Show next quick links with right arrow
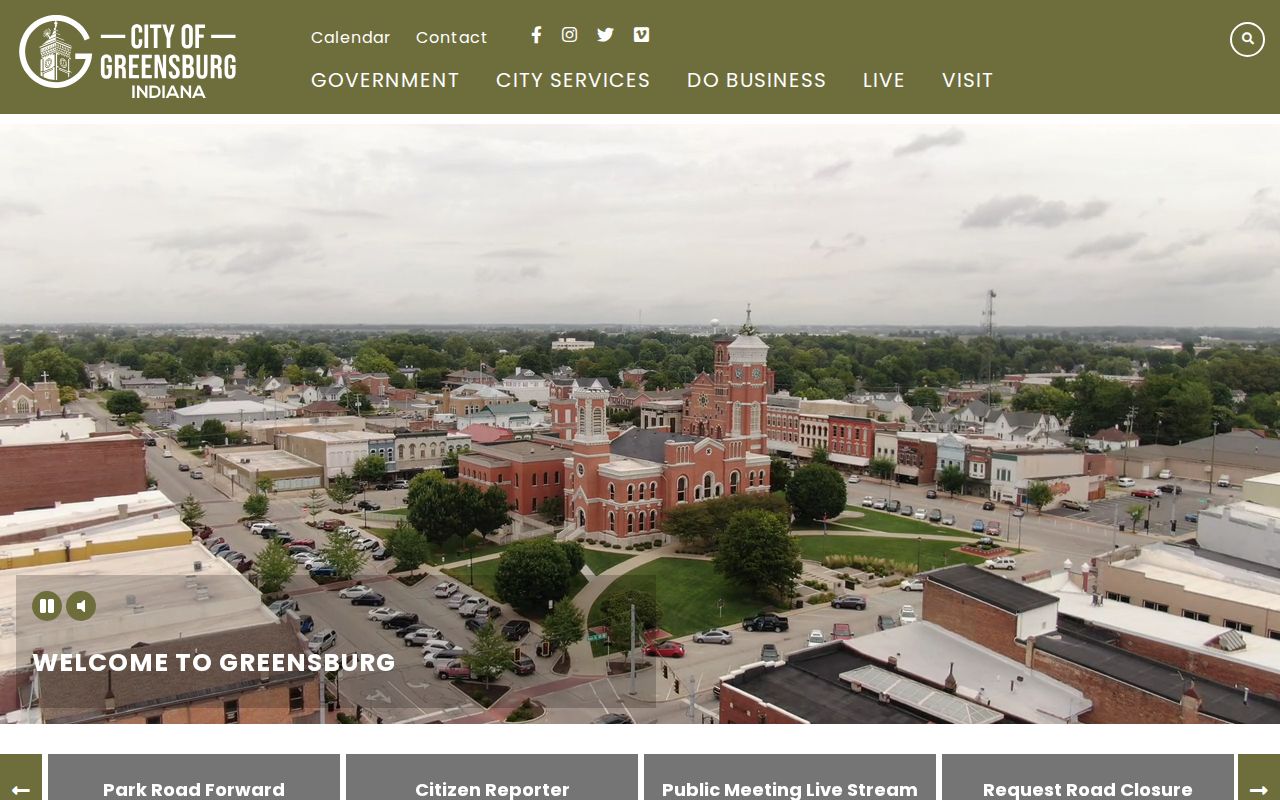Image resolution: width=1280 pixels, height=800 pixels. (x=1259, y=778)
